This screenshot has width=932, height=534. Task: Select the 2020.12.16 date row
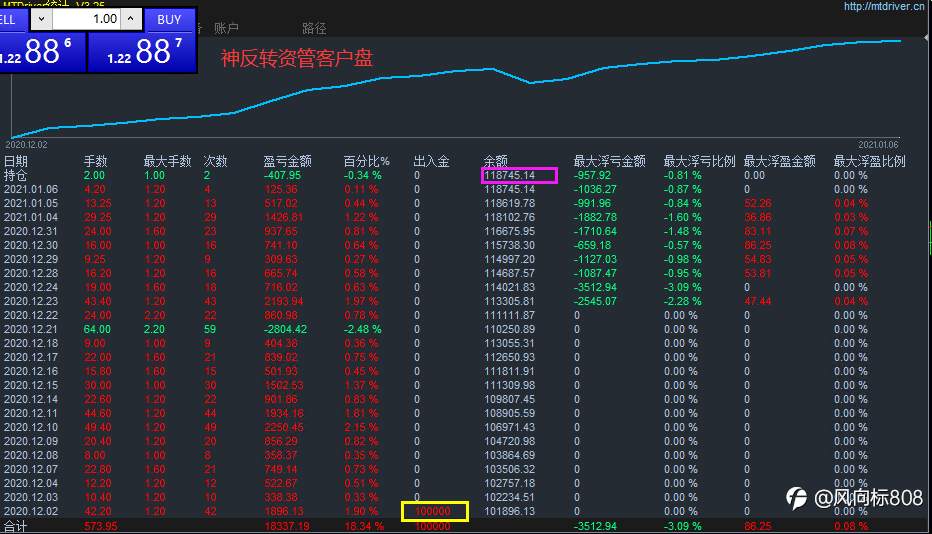(31, 372)
